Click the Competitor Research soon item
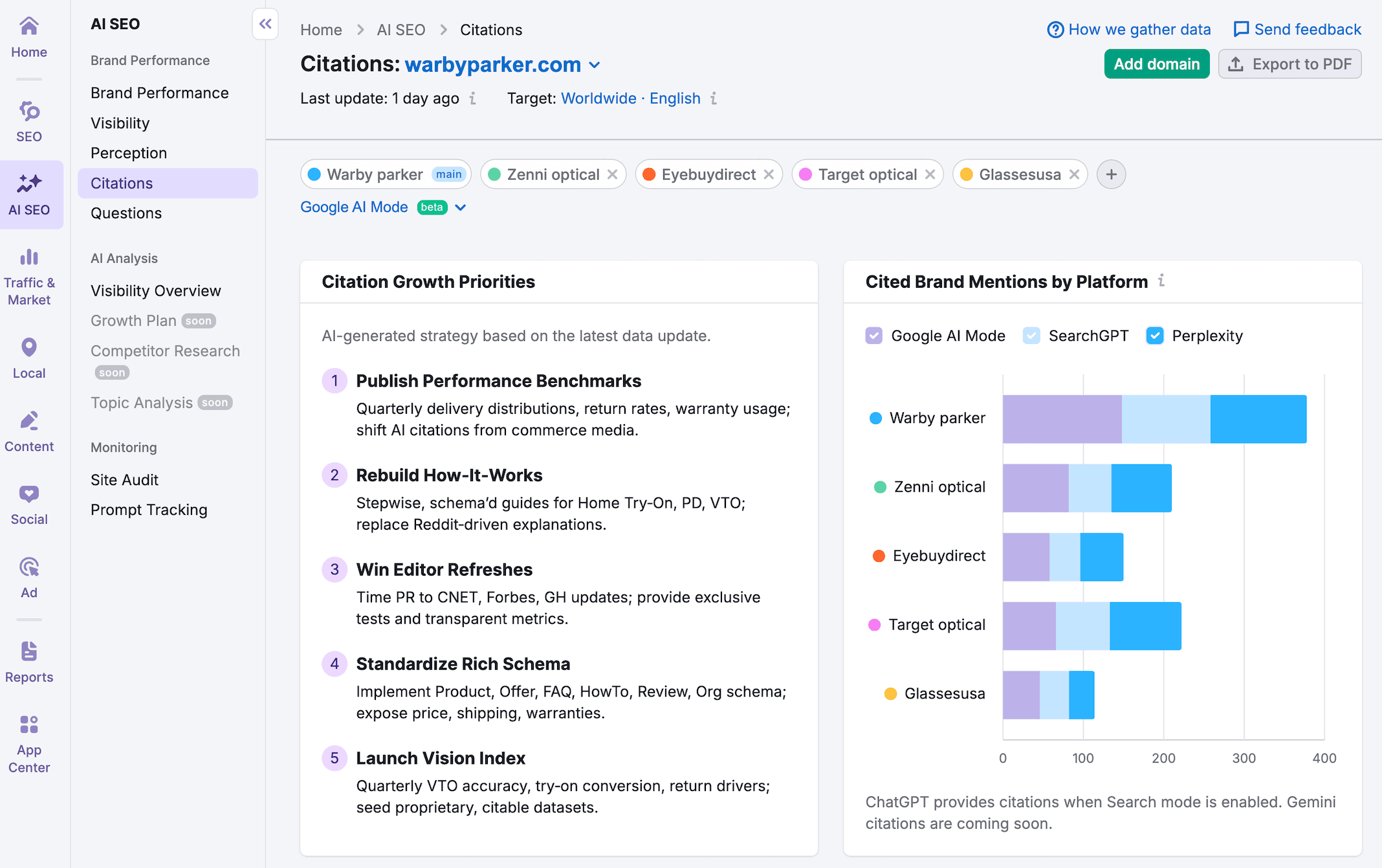The image size is (1382, 868). click(x=166, y=361)
